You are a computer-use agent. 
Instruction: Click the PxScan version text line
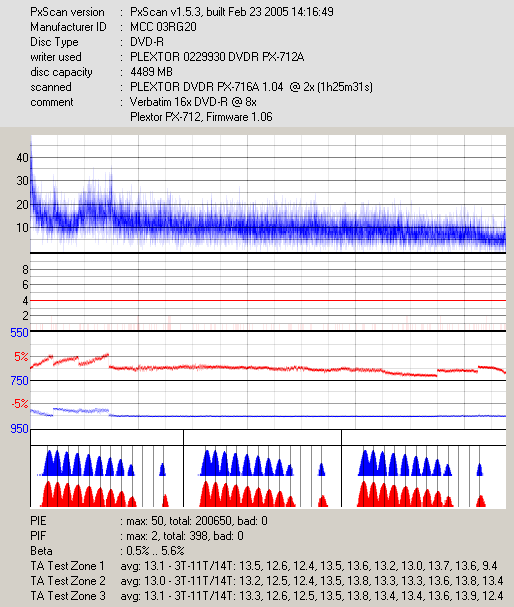[182, 12]
